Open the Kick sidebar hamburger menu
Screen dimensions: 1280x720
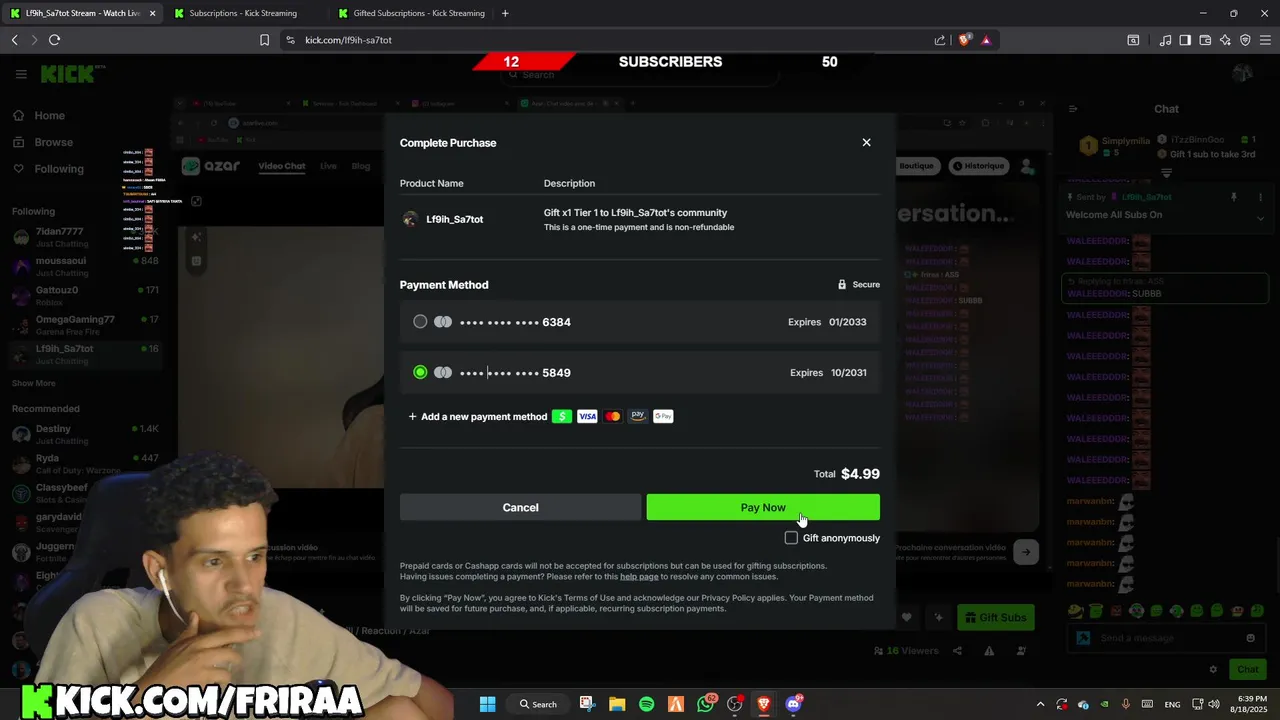pyautogui.click(x=21, y=74)
